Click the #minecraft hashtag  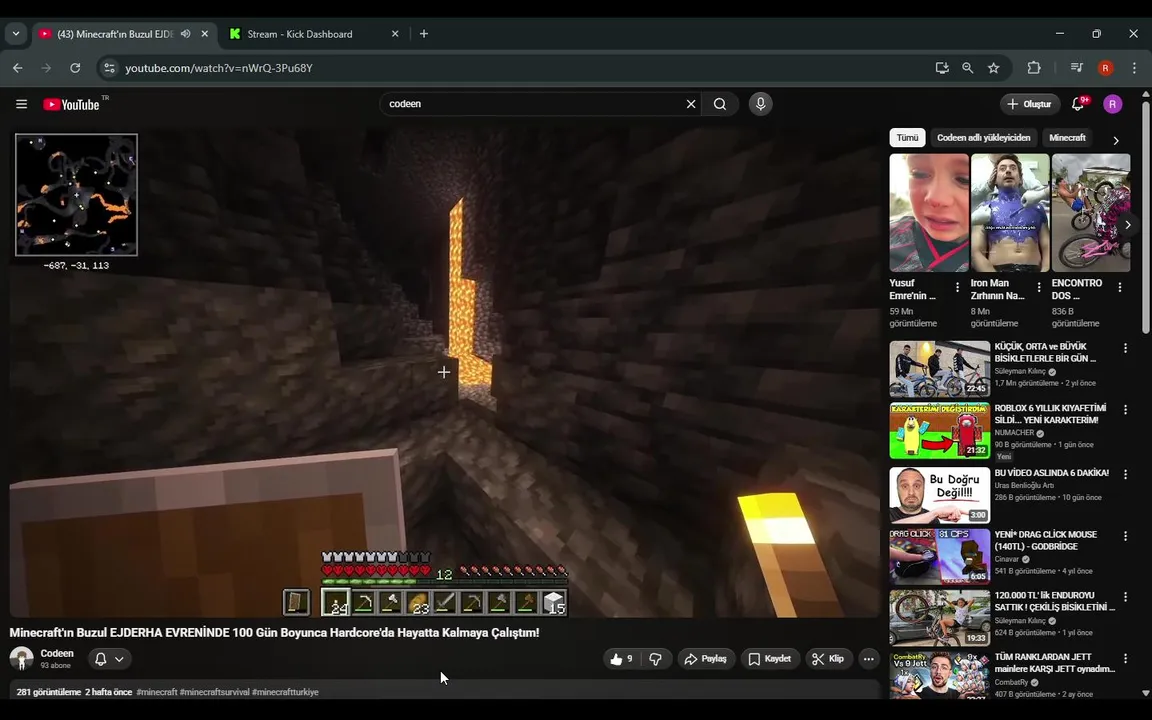(x=156, y=692)
